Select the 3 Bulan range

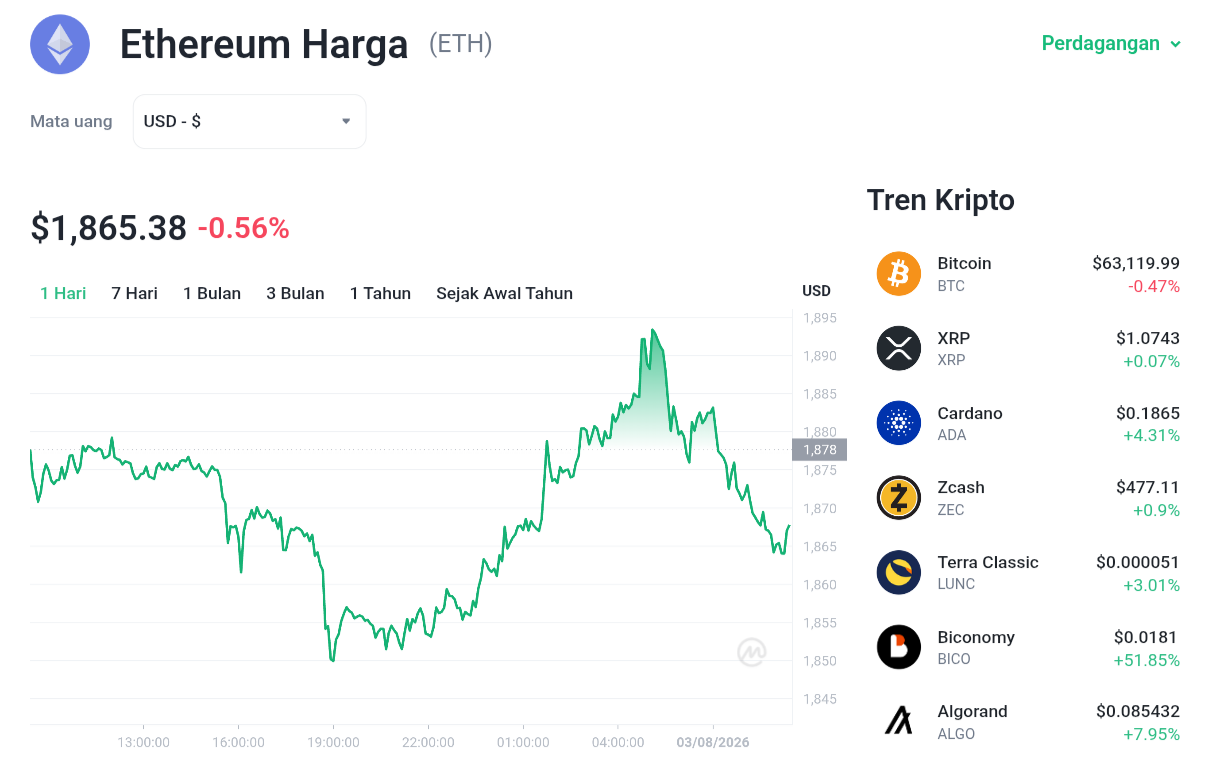tap(295, 293)
